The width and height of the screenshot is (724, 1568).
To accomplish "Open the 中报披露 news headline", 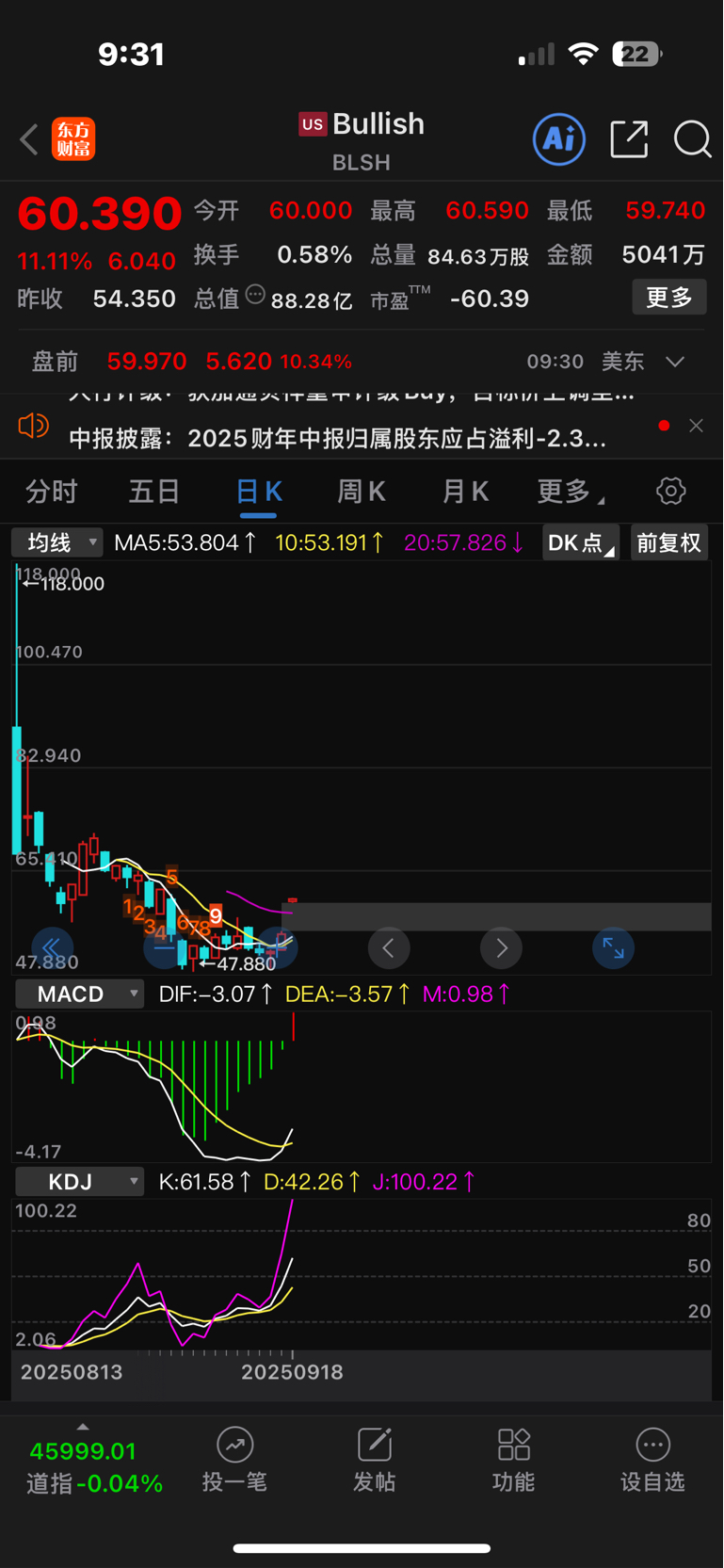I will [x=337, y=439].
